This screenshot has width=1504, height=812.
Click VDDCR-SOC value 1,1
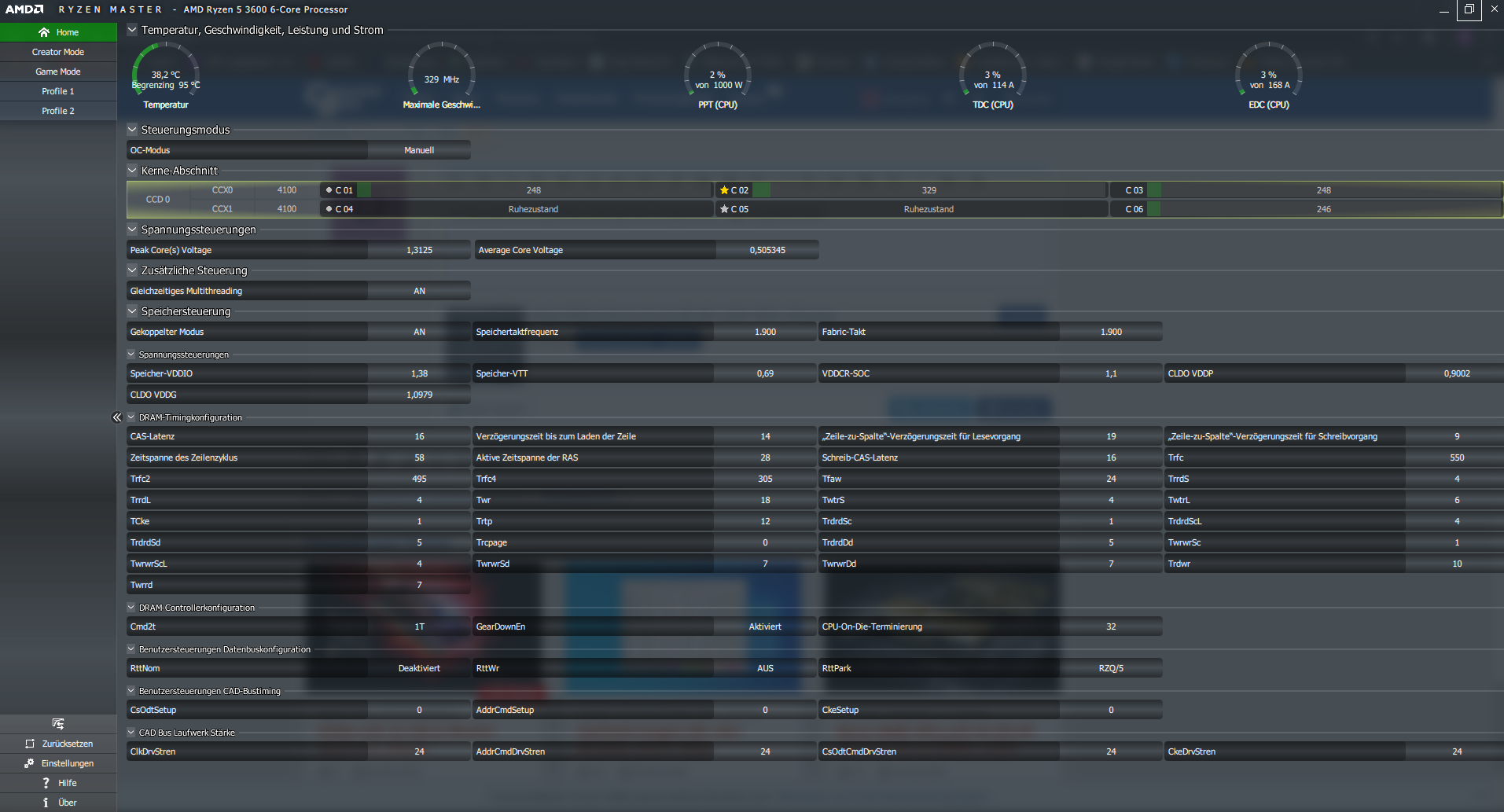coord(1111,373)
